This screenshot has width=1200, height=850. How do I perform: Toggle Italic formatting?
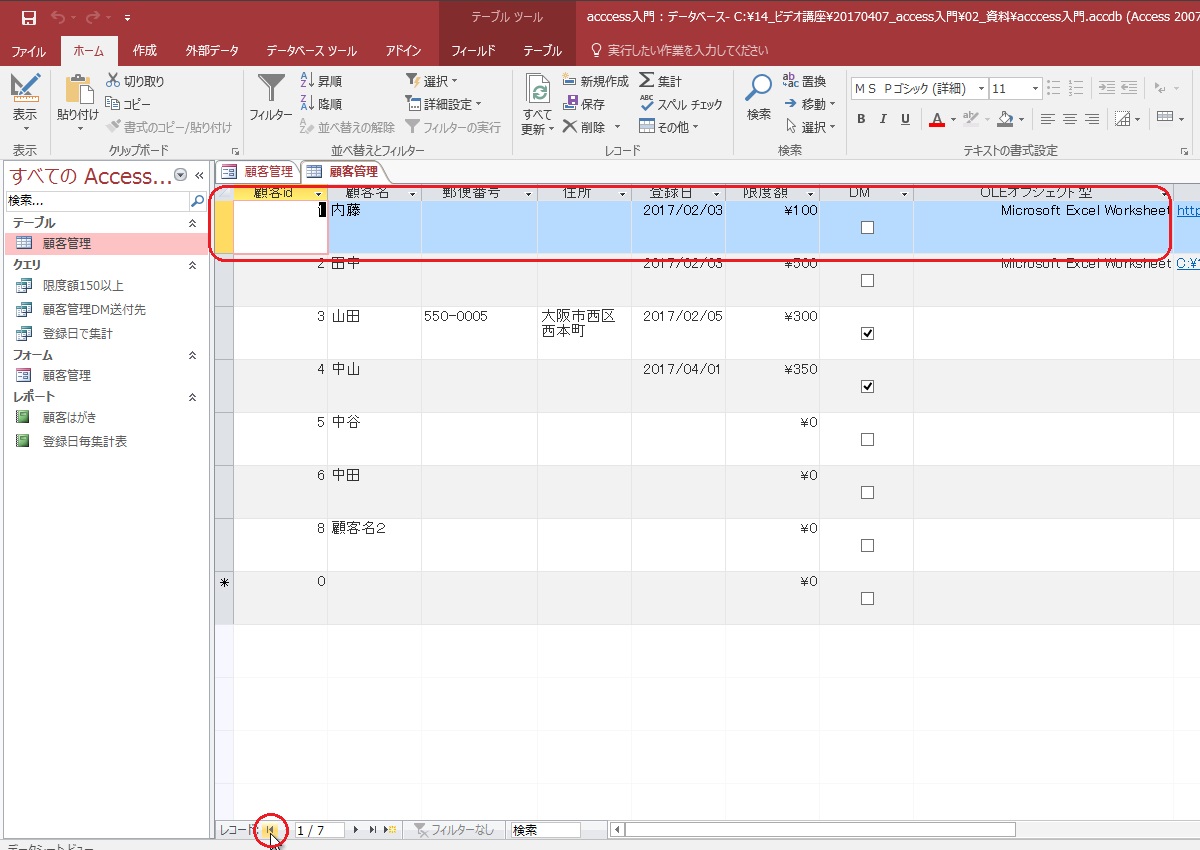883,119
